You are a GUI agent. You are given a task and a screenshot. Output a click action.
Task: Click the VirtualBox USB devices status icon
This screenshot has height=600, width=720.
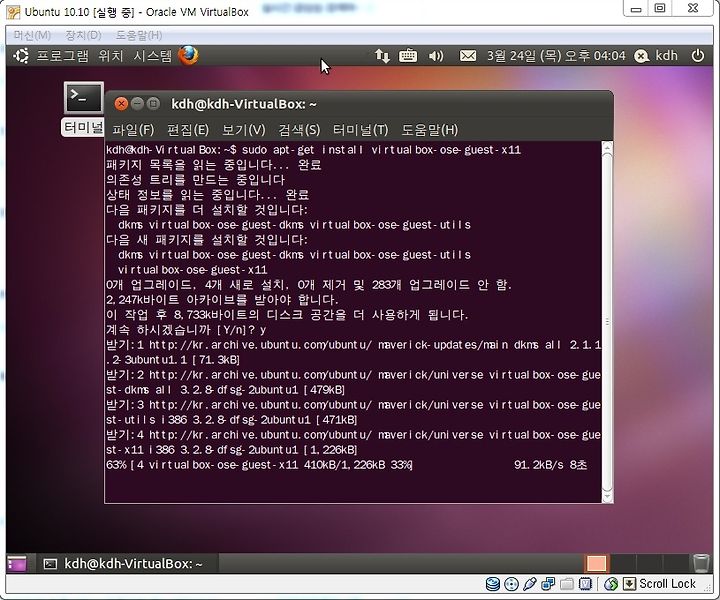point(529,584)
